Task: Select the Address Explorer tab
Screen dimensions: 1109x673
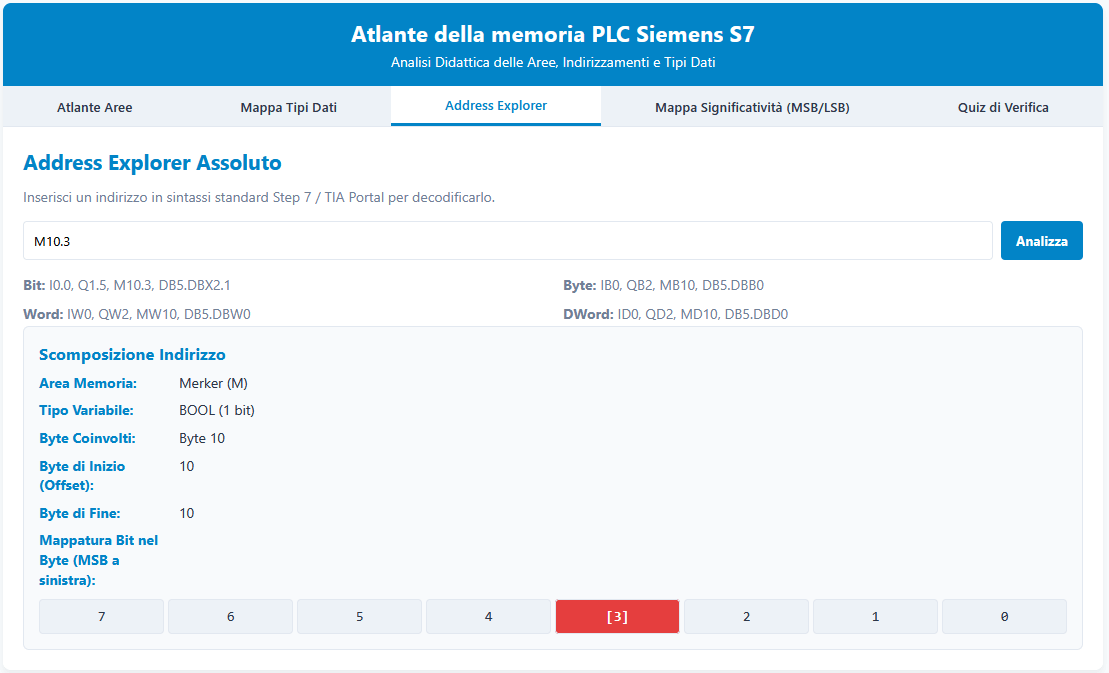Action: tap(496, 106)
